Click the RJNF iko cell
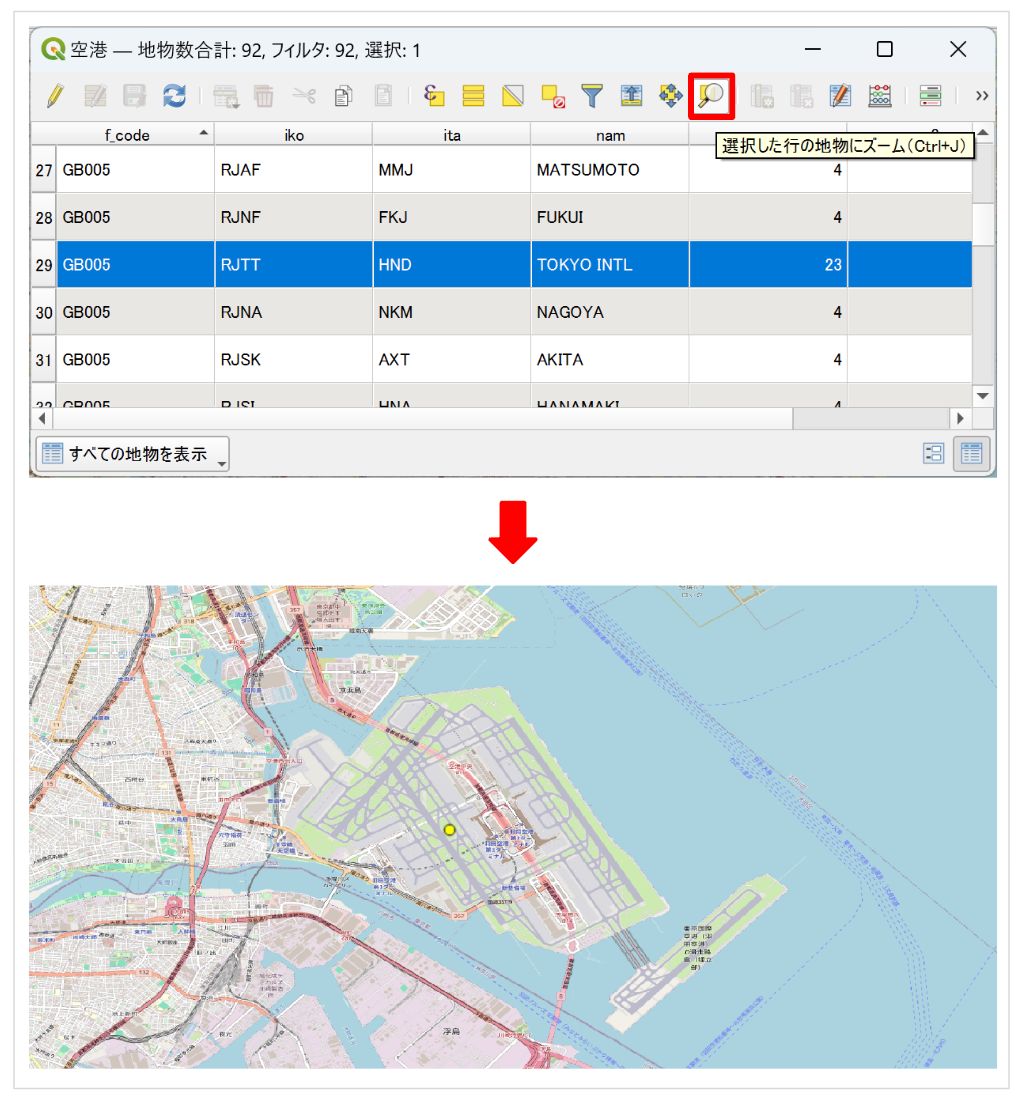 pos(294,217)
